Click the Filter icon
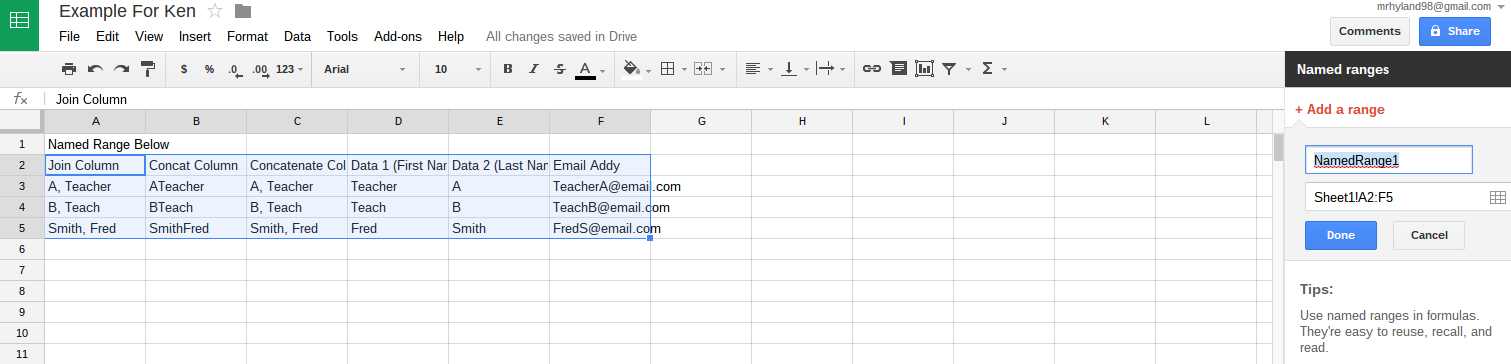Viewport: 1511px width, 364px height. [x=949, y=69]
